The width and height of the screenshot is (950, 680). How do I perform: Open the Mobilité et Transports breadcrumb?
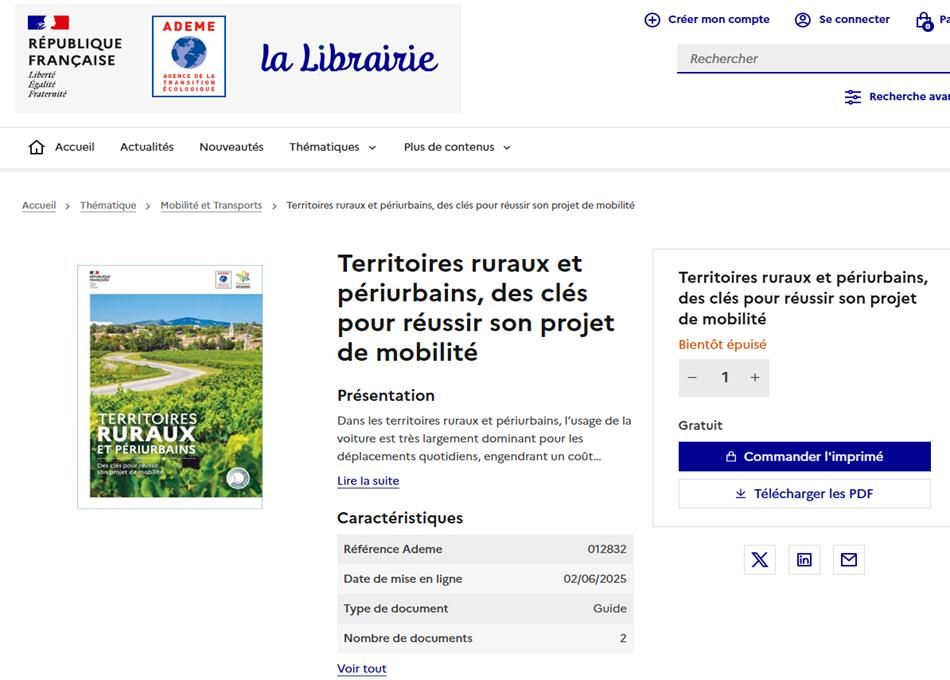[x=211, y=205]
